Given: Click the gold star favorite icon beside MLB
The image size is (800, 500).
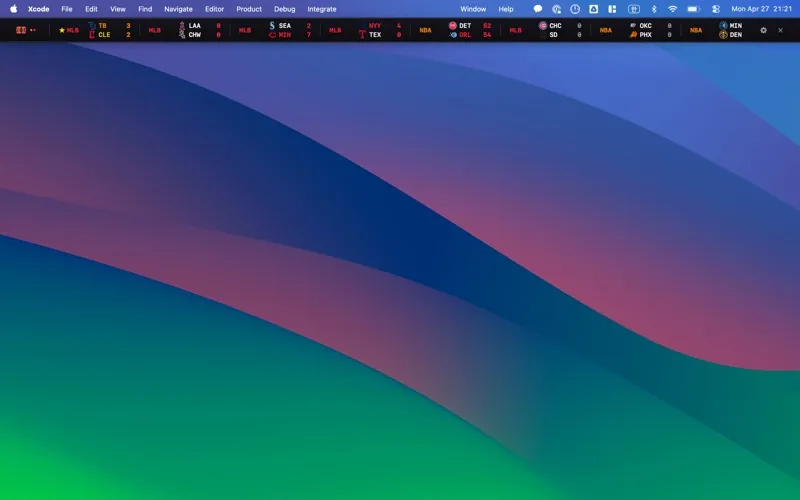Looking at the screenshot, I should tap(62, 30).
